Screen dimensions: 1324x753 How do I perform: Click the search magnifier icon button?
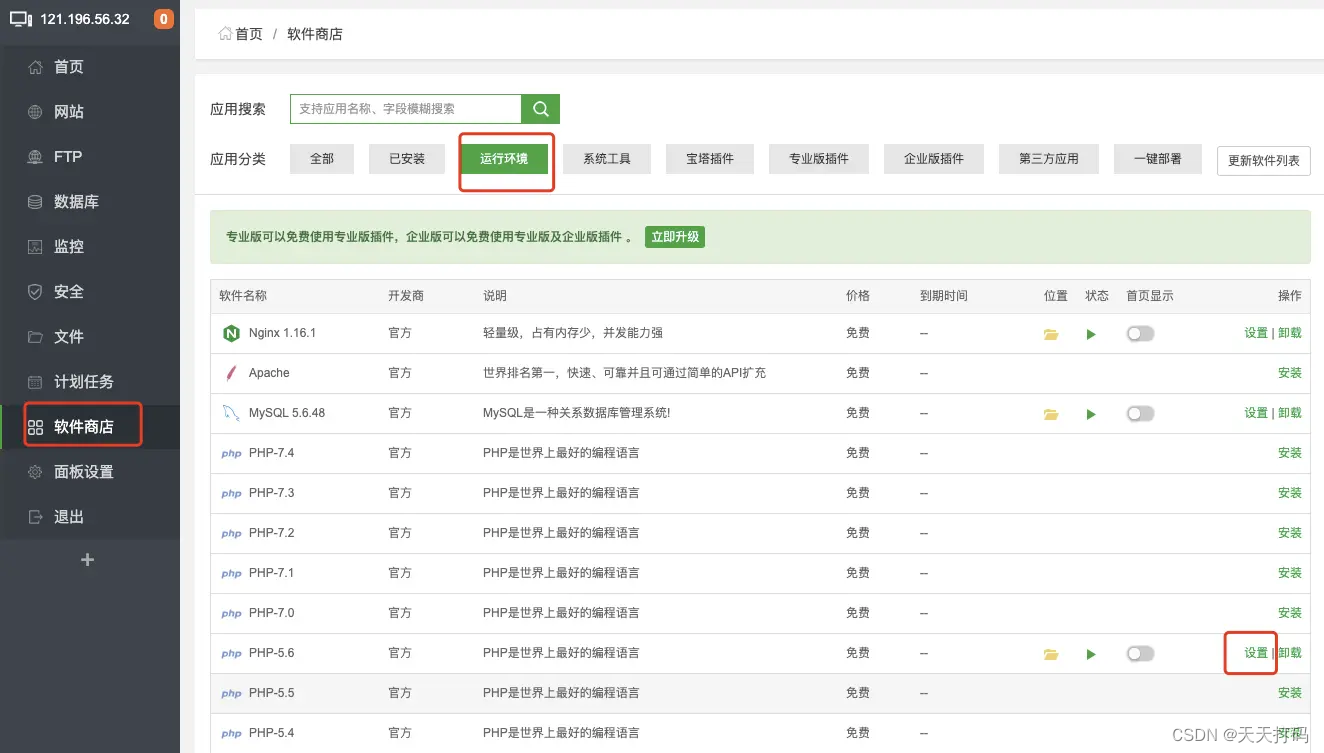coord(541,109)
